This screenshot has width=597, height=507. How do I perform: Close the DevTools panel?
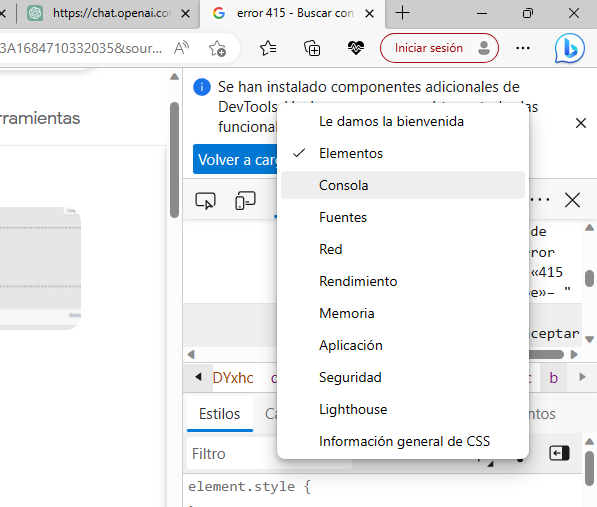point(572,200)
